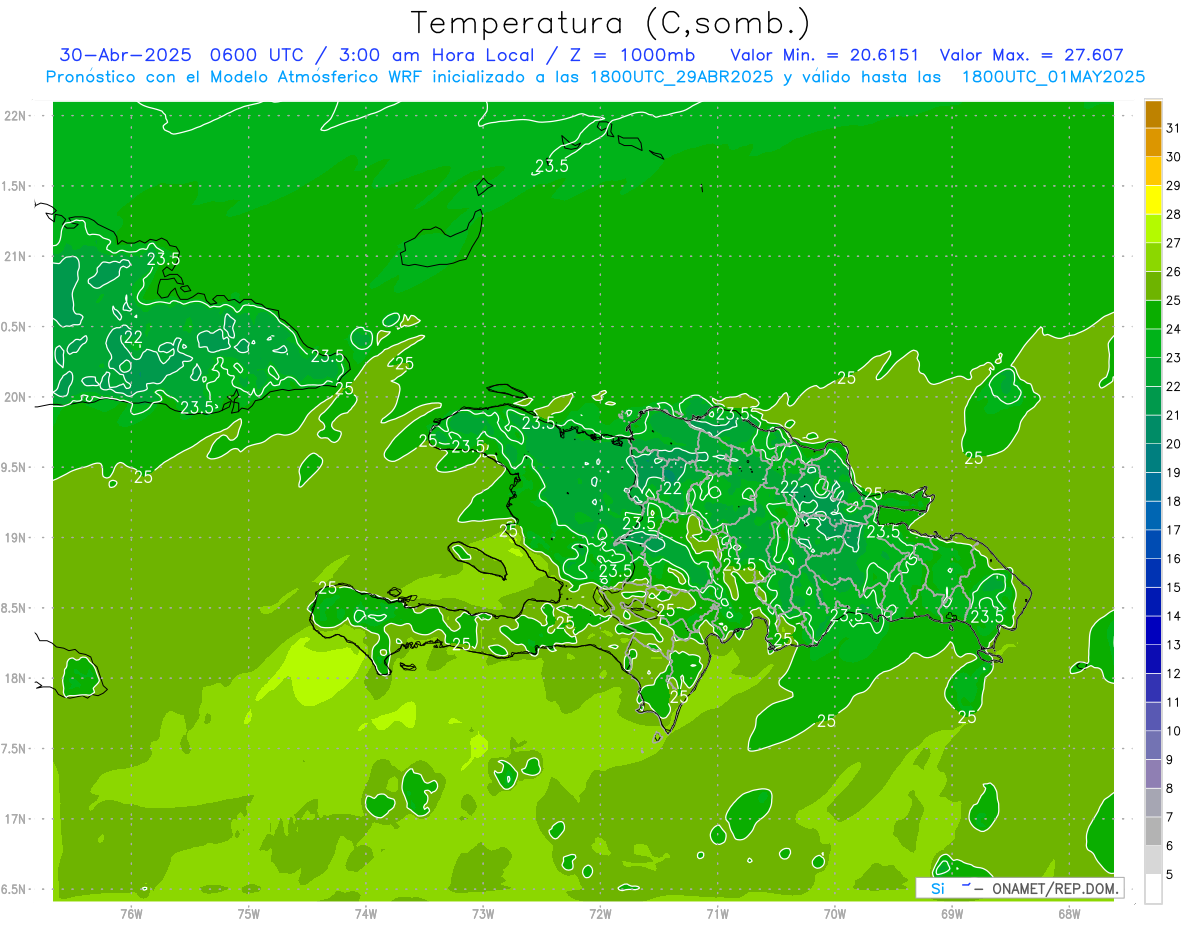Click the colorbar label '5'
This screenshot has height=927, width=1200.
click(x=1170, y=874)
